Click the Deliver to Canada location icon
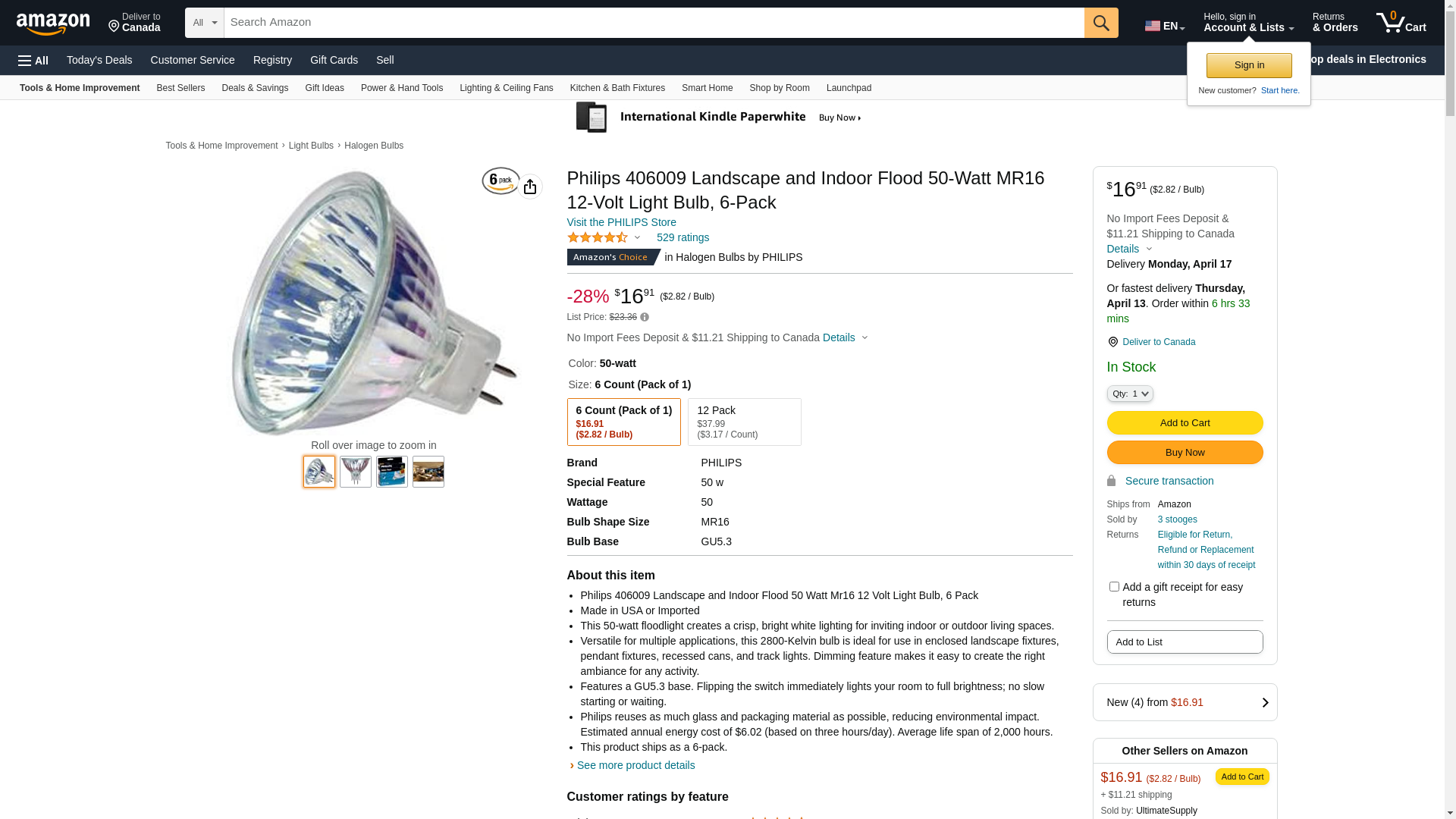 (x=1112, y=342)
